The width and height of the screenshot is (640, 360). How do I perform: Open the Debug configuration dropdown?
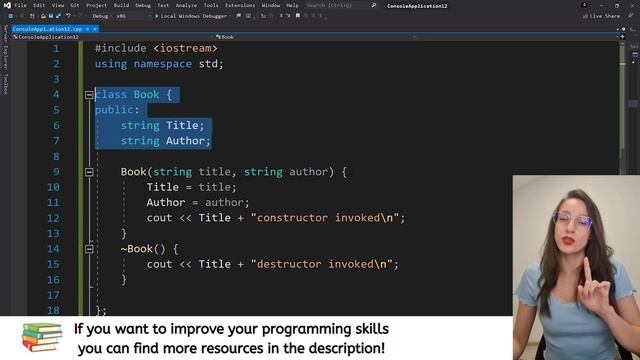pos(101,16)
